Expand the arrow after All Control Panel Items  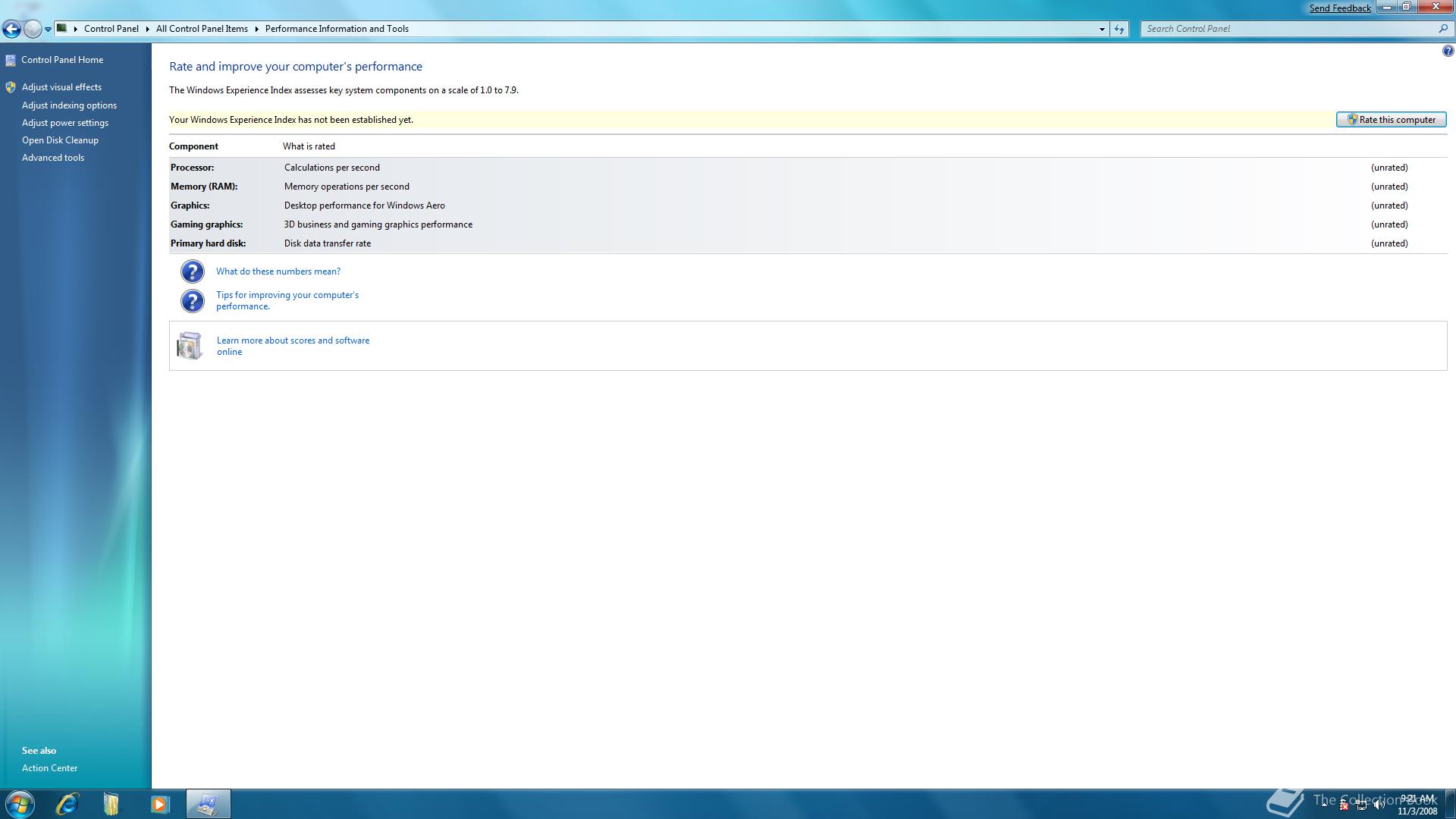click(x=257, y=29)
